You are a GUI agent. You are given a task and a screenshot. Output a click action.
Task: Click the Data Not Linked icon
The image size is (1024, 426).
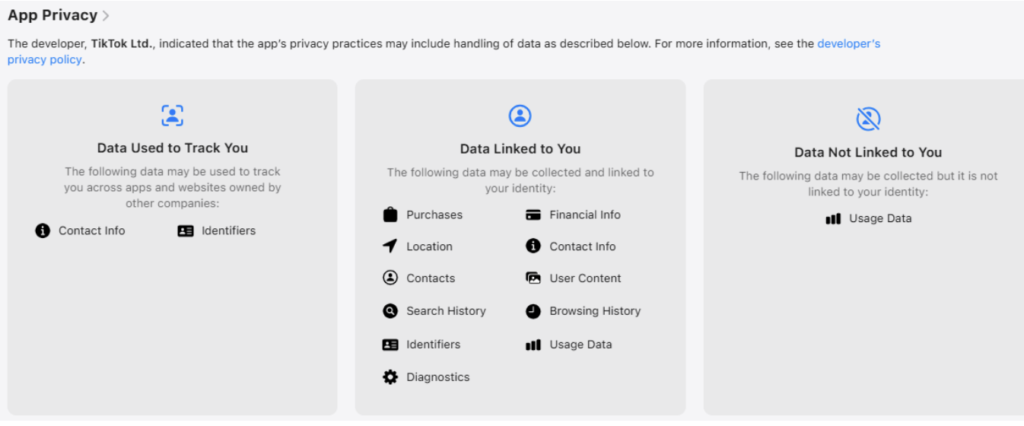(868, 119)
